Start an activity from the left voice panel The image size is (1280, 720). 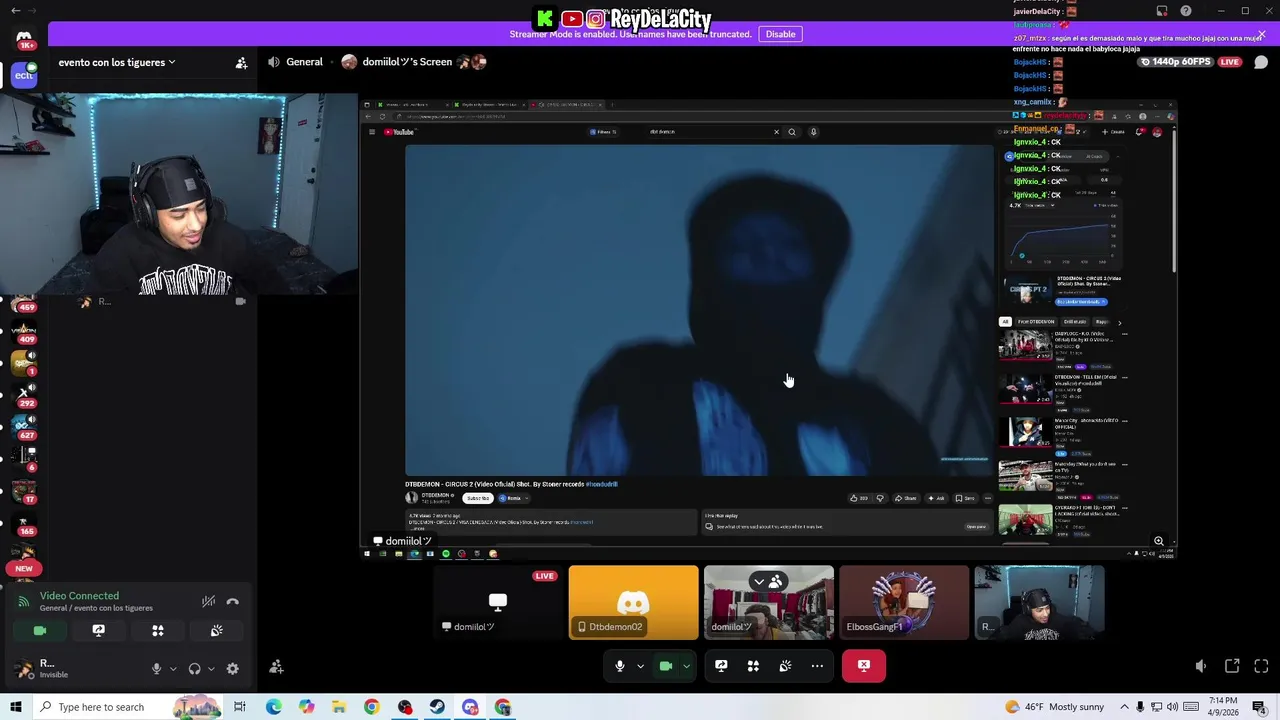158,631
